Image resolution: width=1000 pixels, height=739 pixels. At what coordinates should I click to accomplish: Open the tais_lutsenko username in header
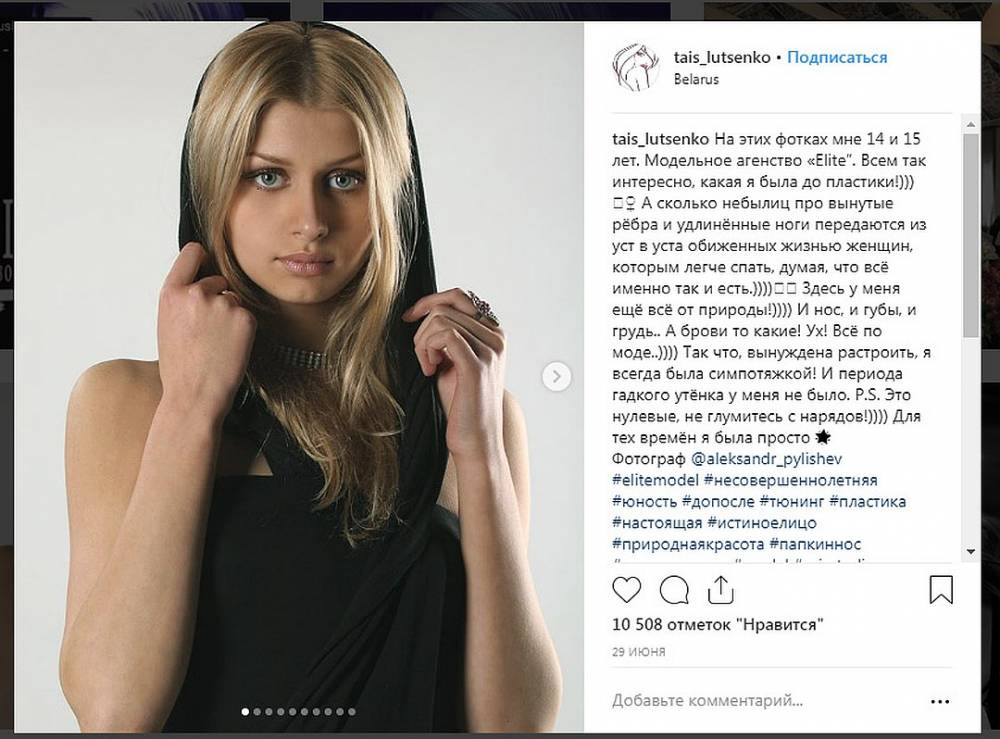point(722,57)
